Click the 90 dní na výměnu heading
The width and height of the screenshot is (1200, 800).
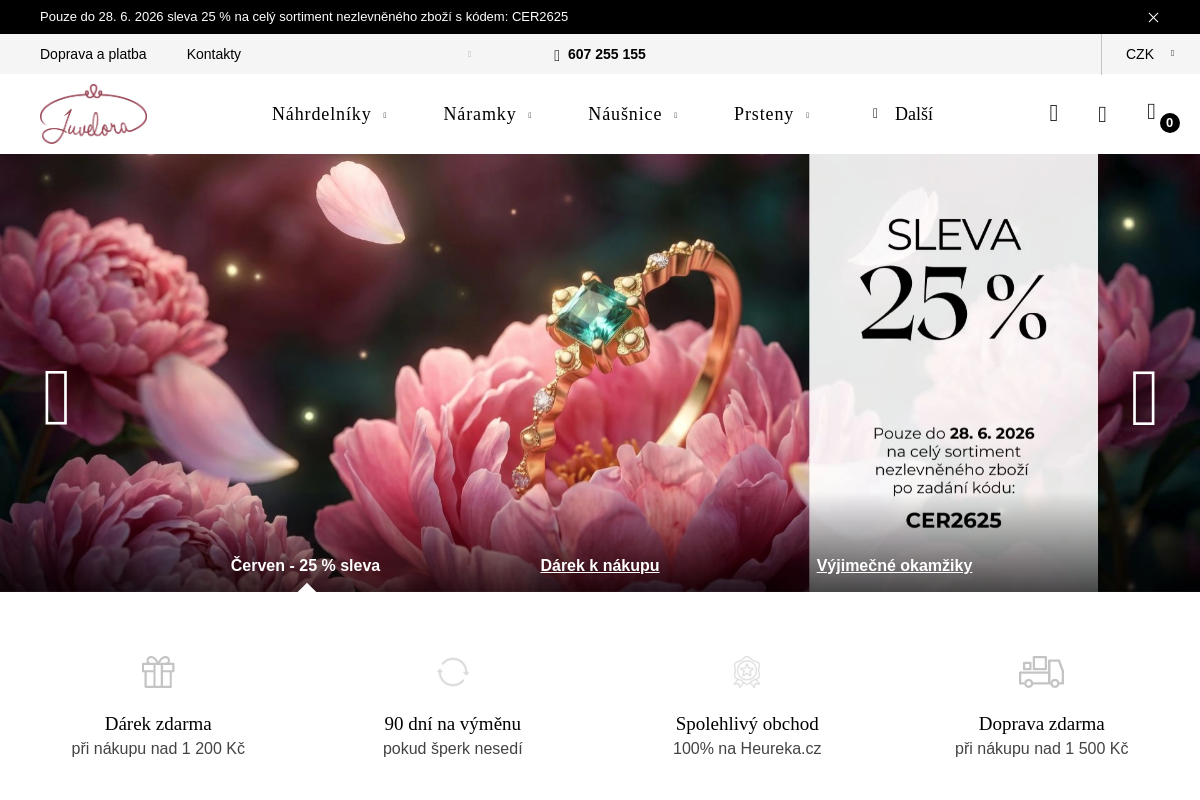tap(453, 724)
